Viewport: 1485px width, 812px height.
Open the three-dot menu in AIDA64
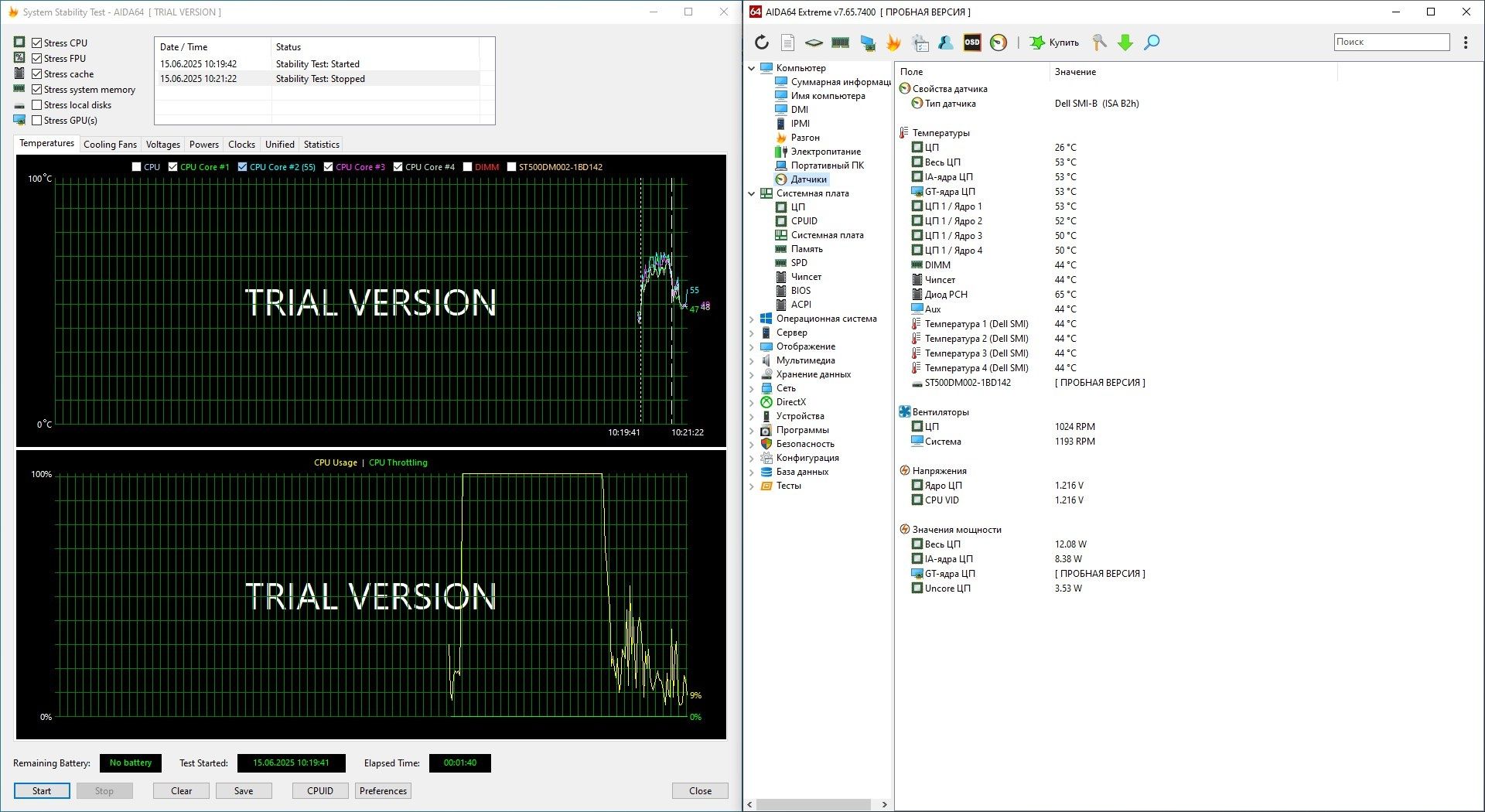tap(1466, 43)
